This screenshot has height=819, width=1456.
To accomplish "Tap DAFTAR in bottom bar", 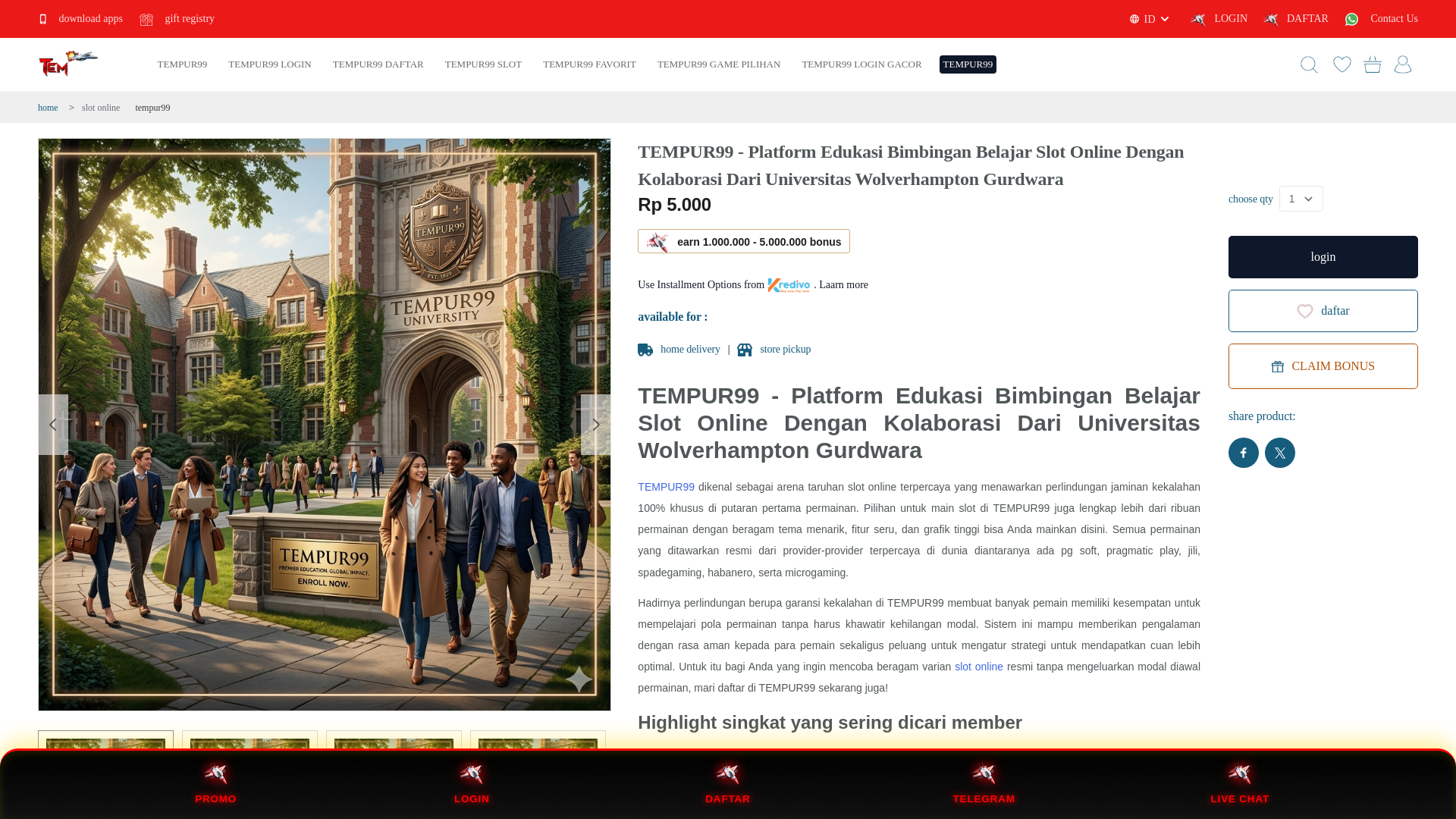I will [727, 784].
